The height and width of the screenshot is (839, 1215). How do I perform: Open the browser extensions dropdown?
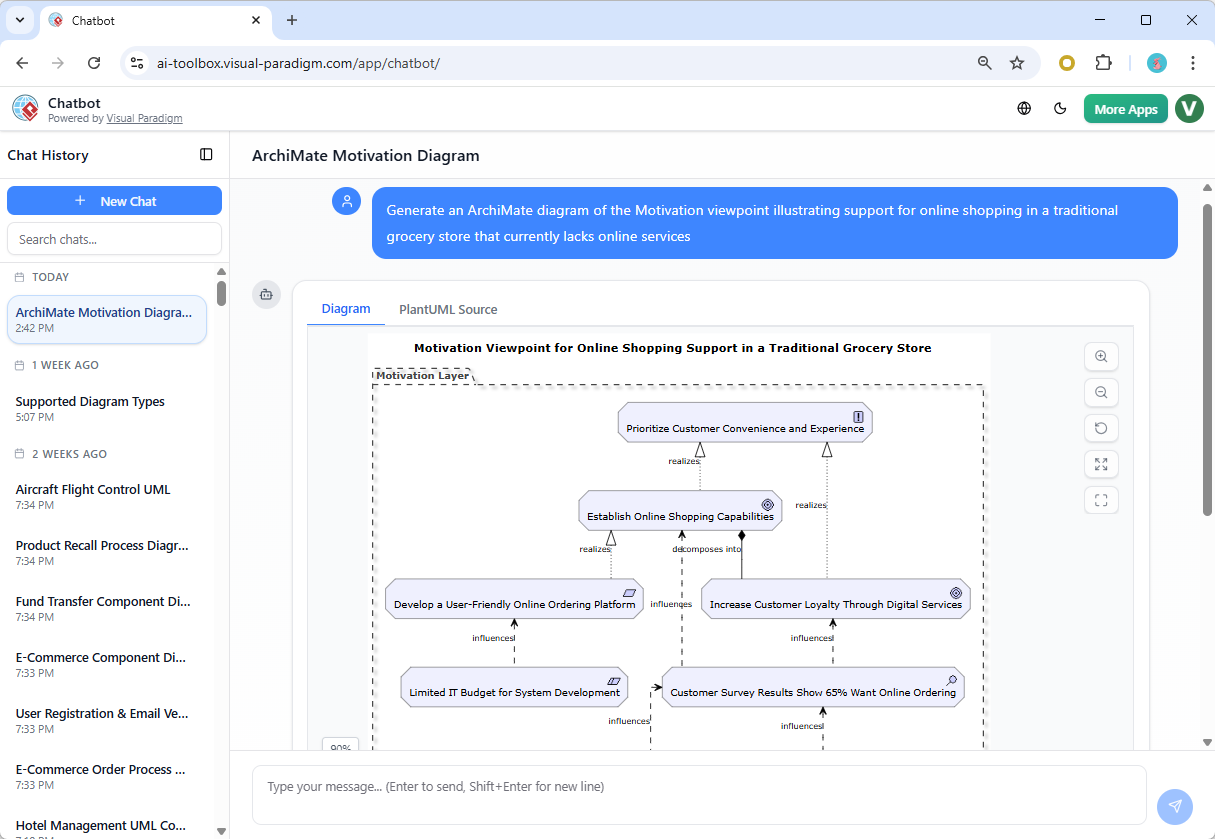point(1103,62)
